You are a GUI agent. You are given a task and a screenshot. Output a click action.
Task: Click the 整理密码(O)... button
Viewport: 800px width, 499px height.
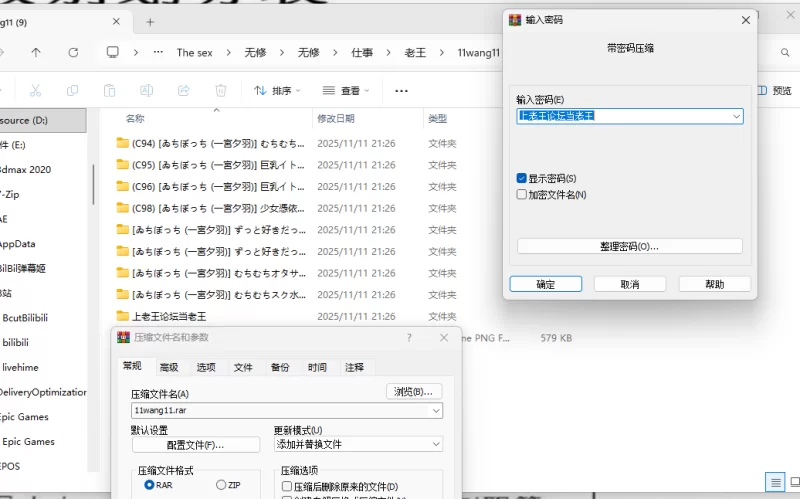point(629,246)
